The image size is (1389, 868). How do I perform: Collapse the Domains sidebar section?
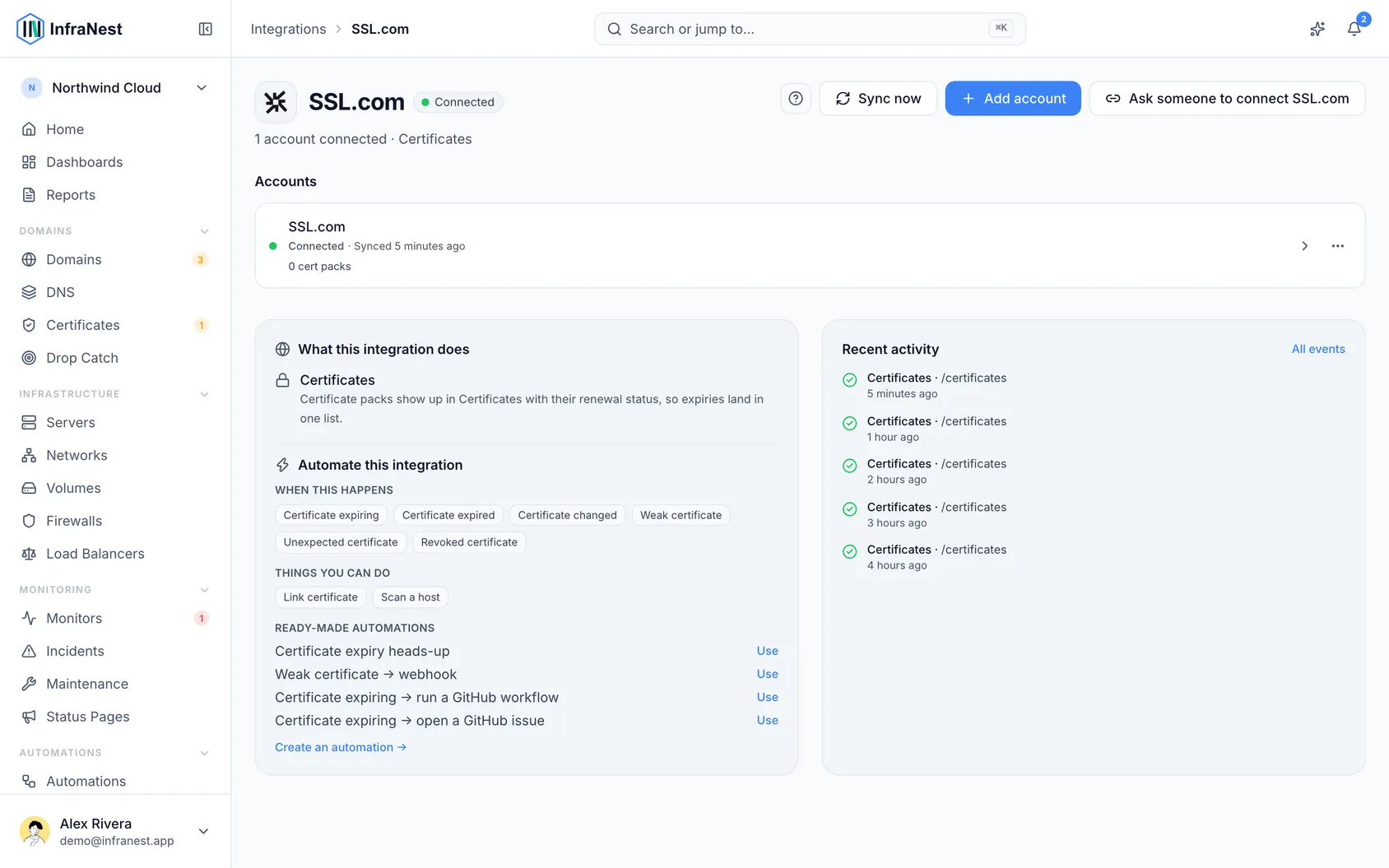point(204,231)
